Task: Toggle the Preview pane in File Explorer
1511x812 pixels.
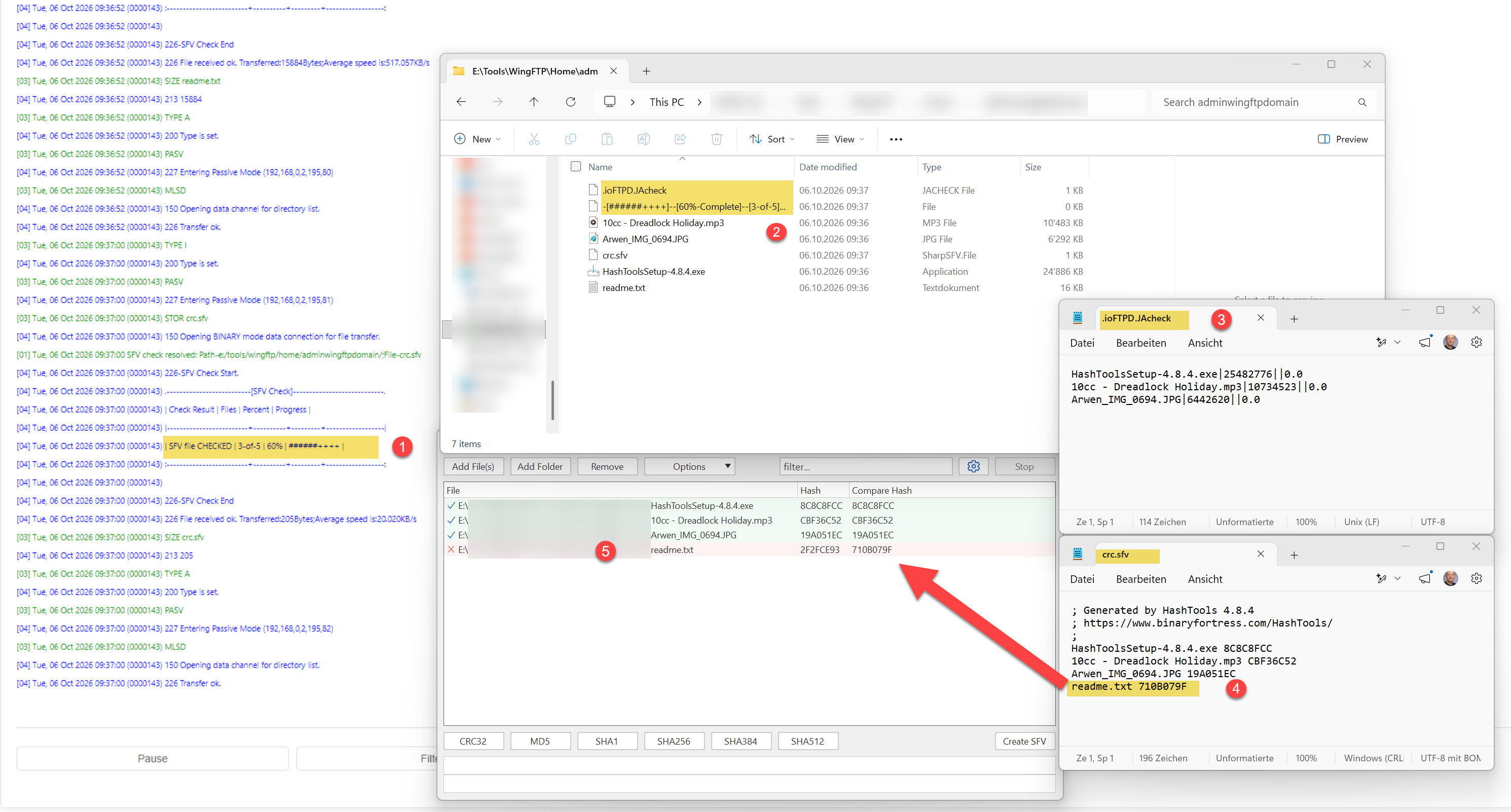Action: pyautogui.click(x=1343, y=139)
